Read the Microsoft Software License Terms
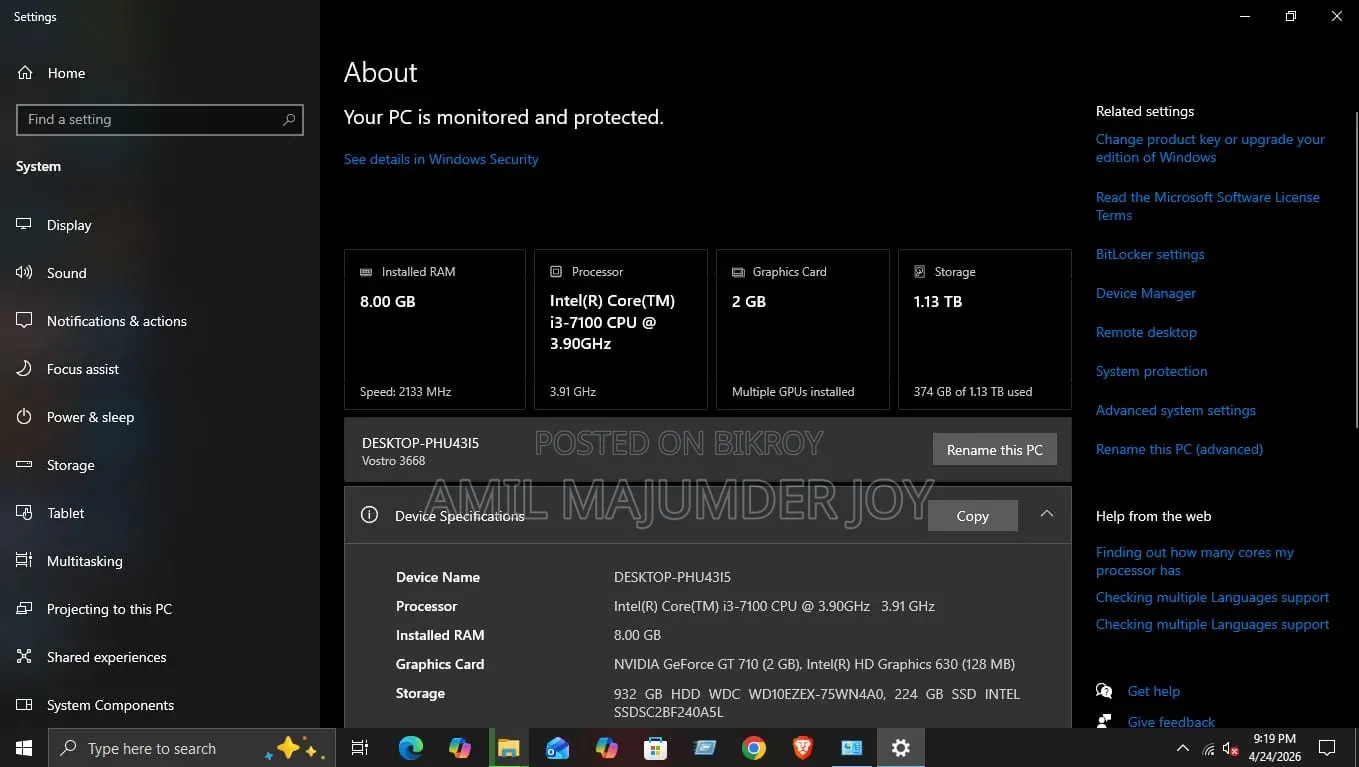 point(1208,206)
